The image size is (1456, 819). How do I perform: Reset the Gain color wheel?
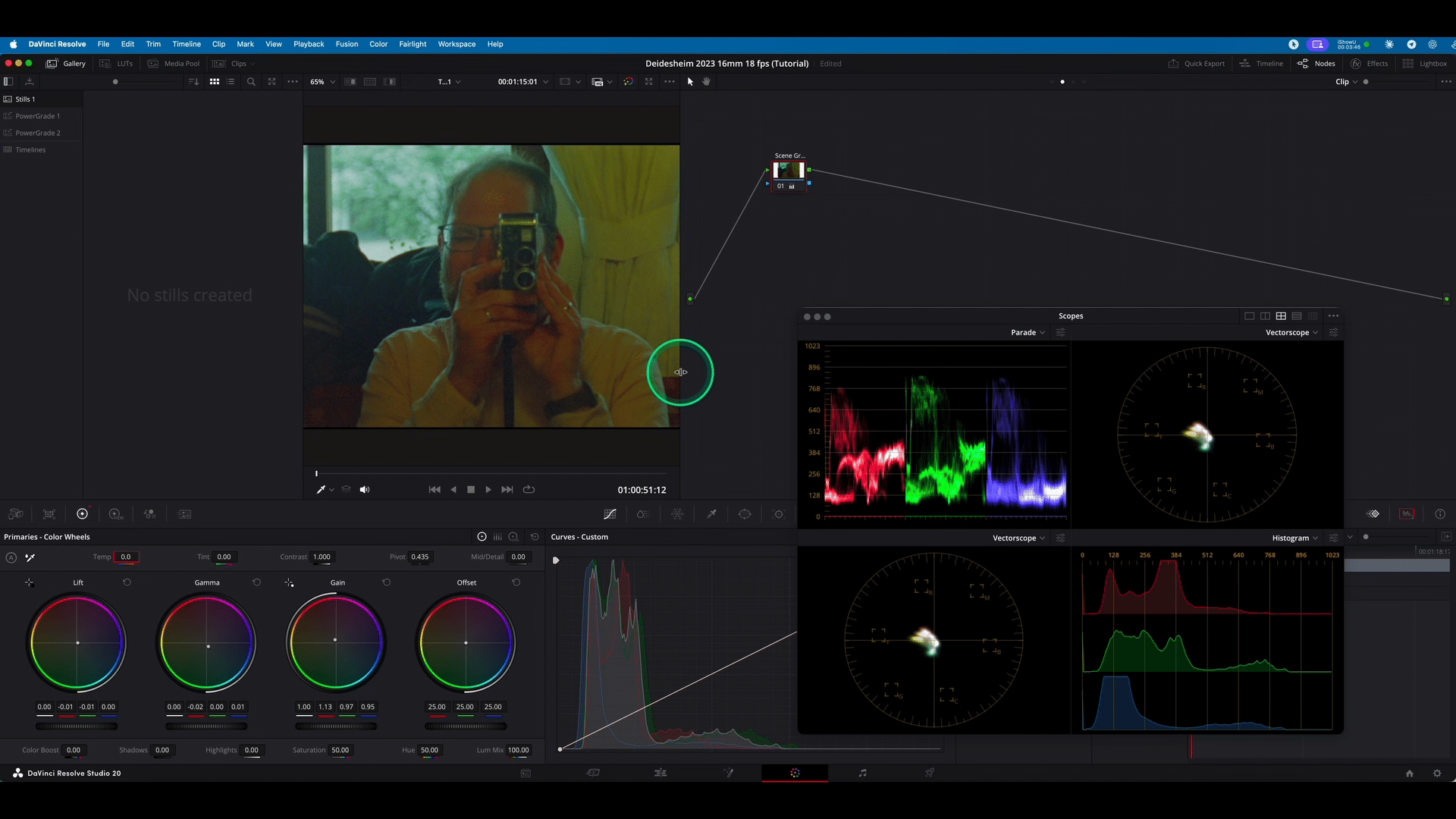386,582
